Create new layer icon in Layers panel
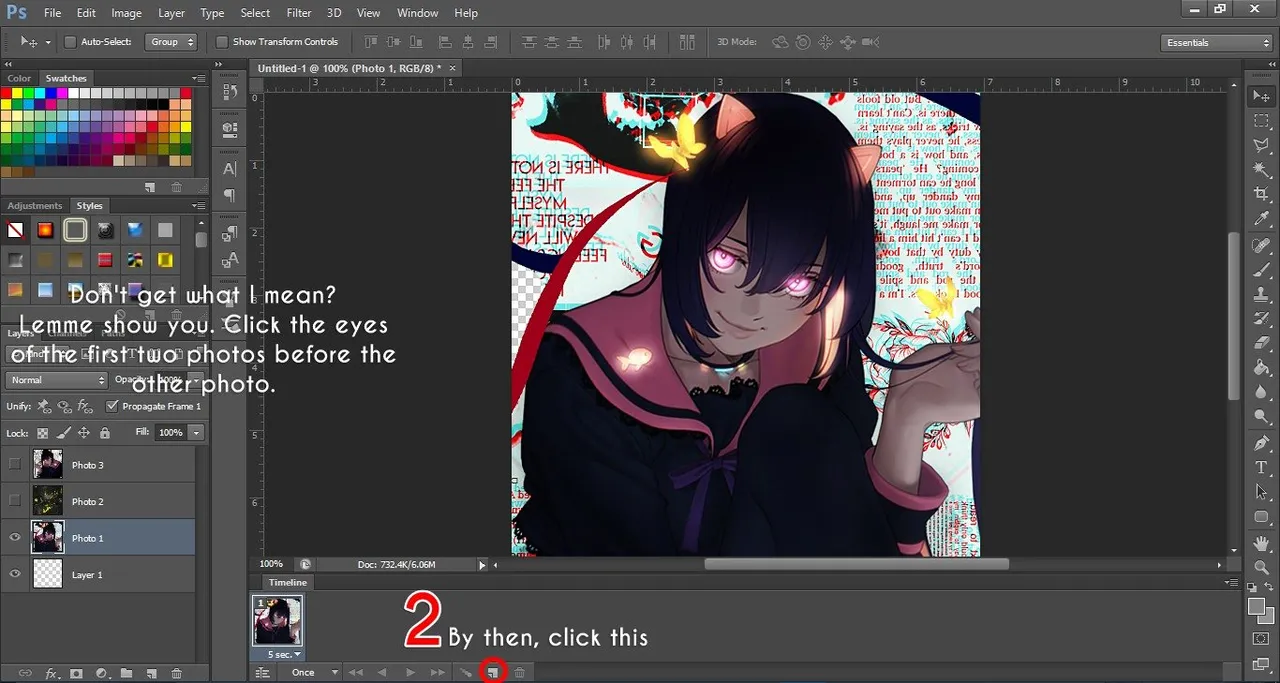Image resolution: width=1280 pixels, height=683 pixels. pos(152,674)
